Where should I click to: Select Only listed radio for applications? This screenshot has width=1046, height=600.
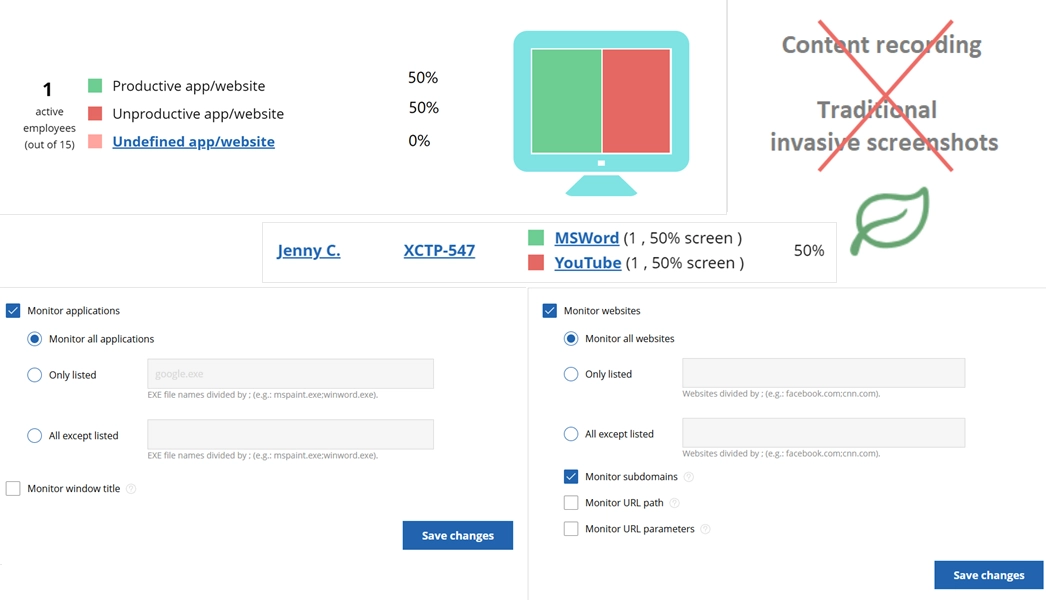click(35, 375)
